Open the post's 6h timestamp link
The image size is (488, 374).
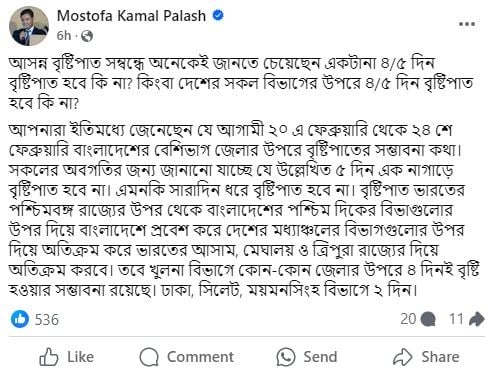point(64,36)
